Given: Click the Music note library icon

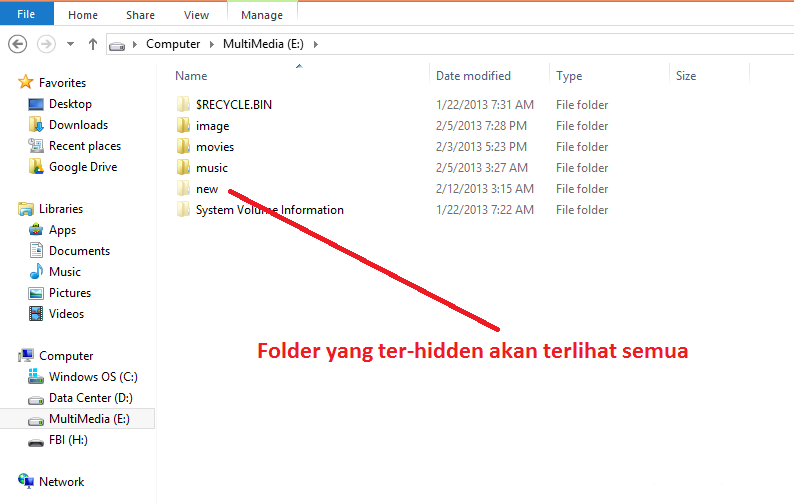Looking at the screenshot, I should tap(36, 272).
